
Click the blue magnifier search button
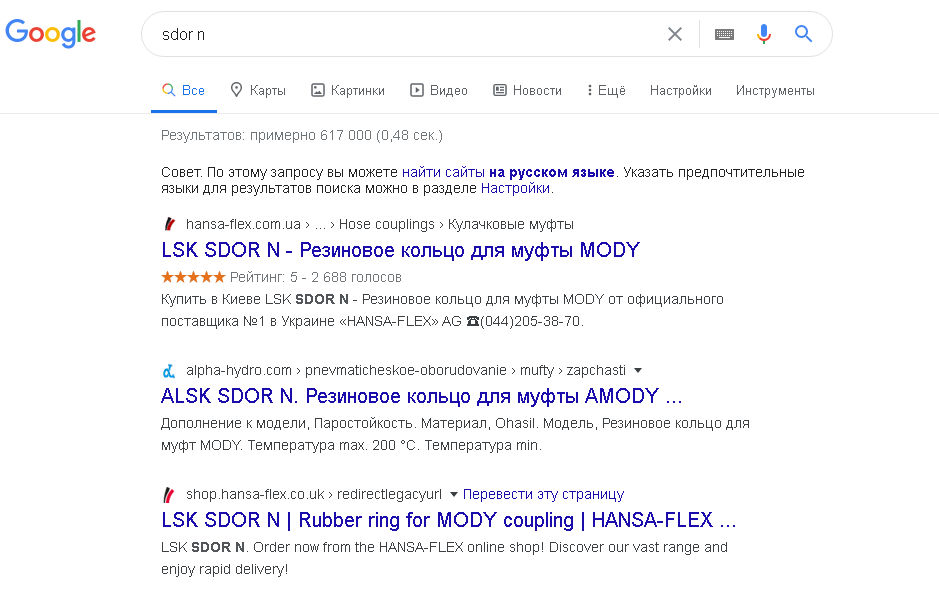pyautogui.click(x=803, y=34)
